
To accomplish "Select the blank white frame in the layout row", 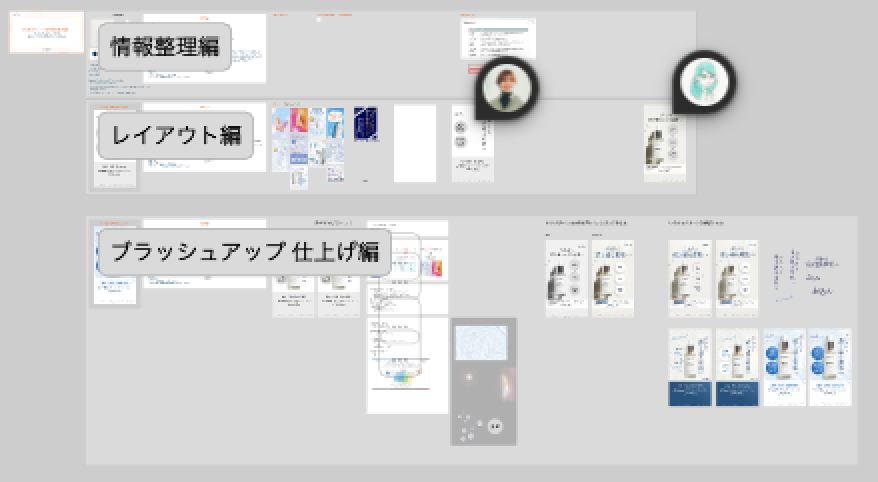I will (x=415, y=143).
